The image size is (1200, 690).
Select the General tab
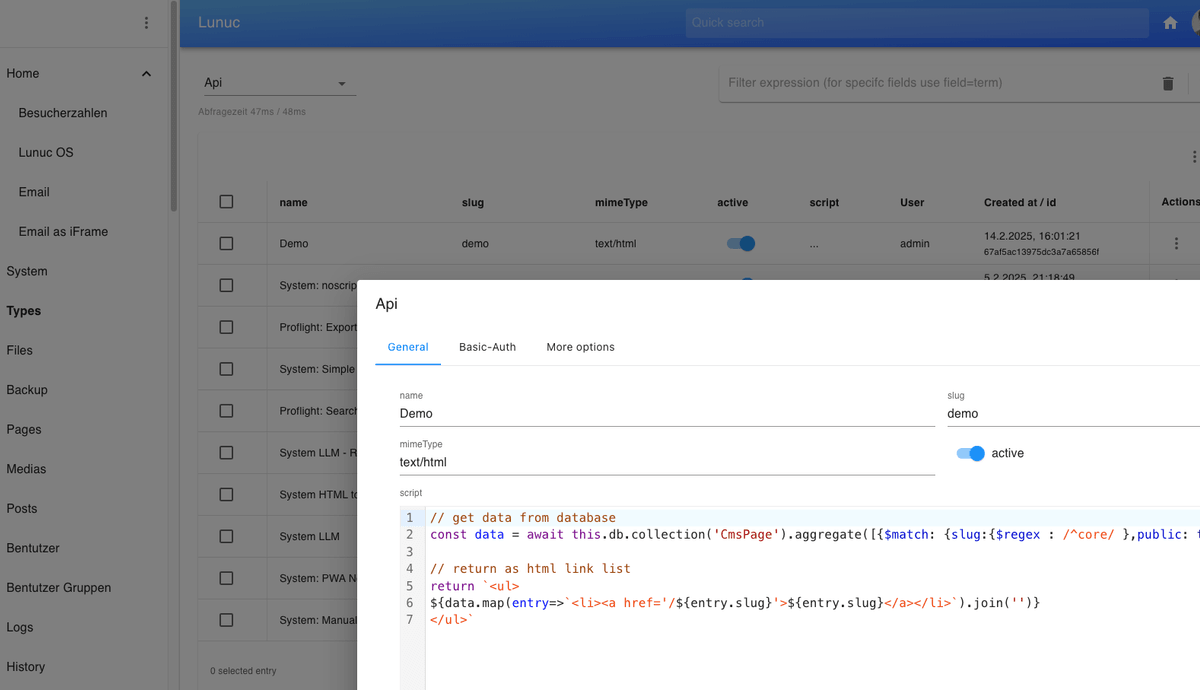point(408,347)
